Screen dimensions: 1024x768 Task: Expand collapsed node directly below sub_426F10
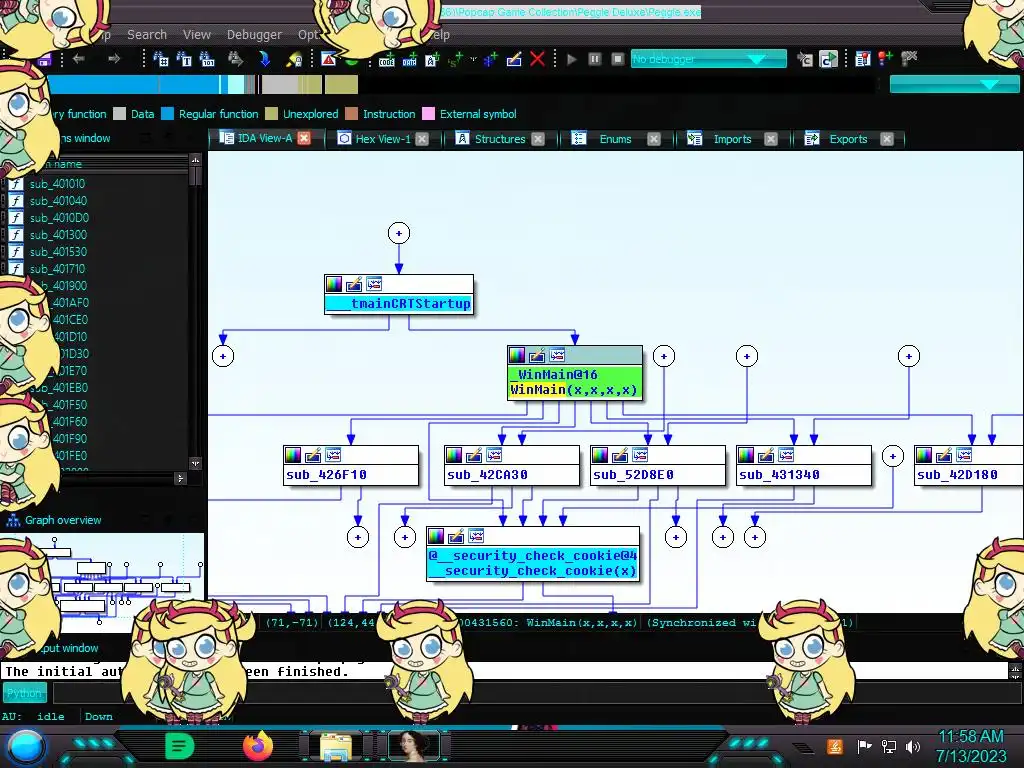pos(358,537)
